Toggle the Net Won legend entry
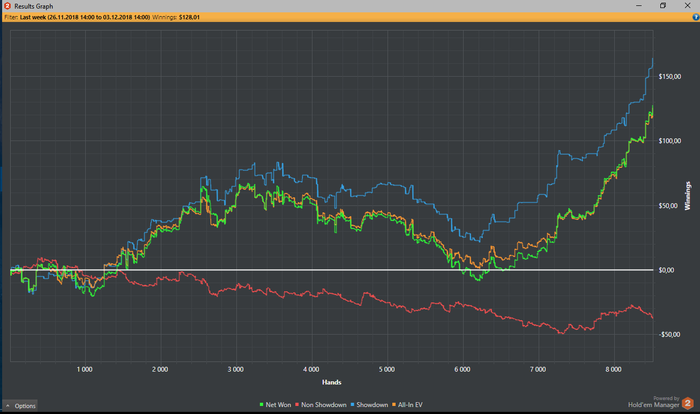 pyautogui.click(x=275, y=405)
